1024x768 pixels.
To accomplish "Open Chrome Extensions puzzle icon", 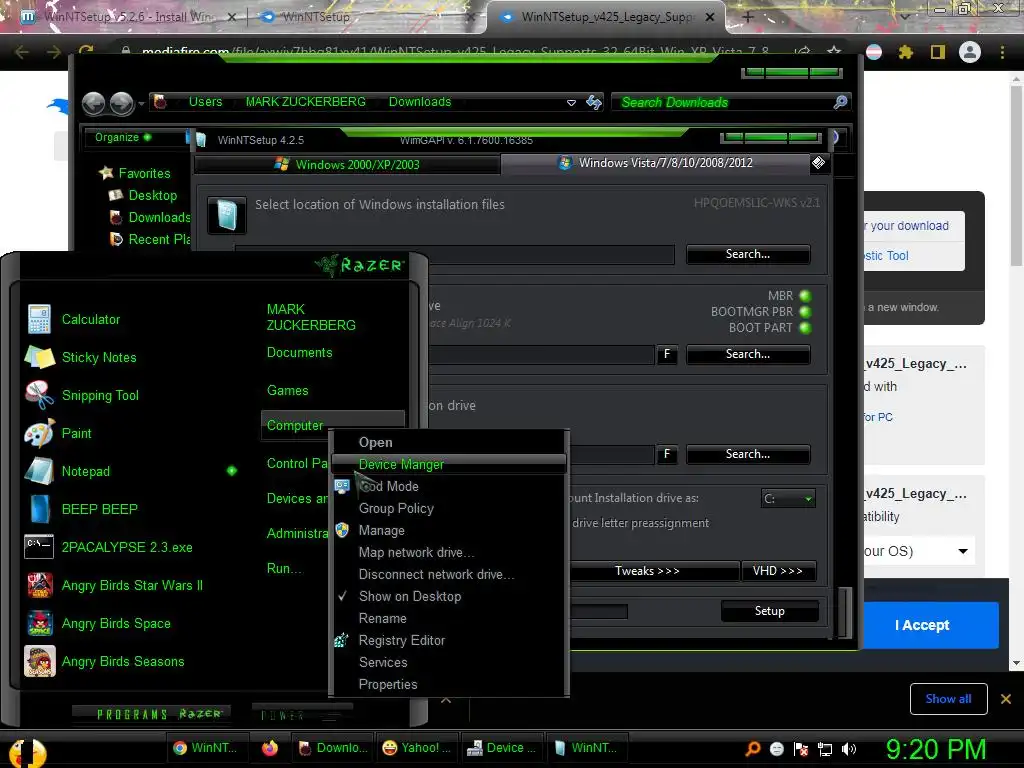I will [x=905, y=52].
